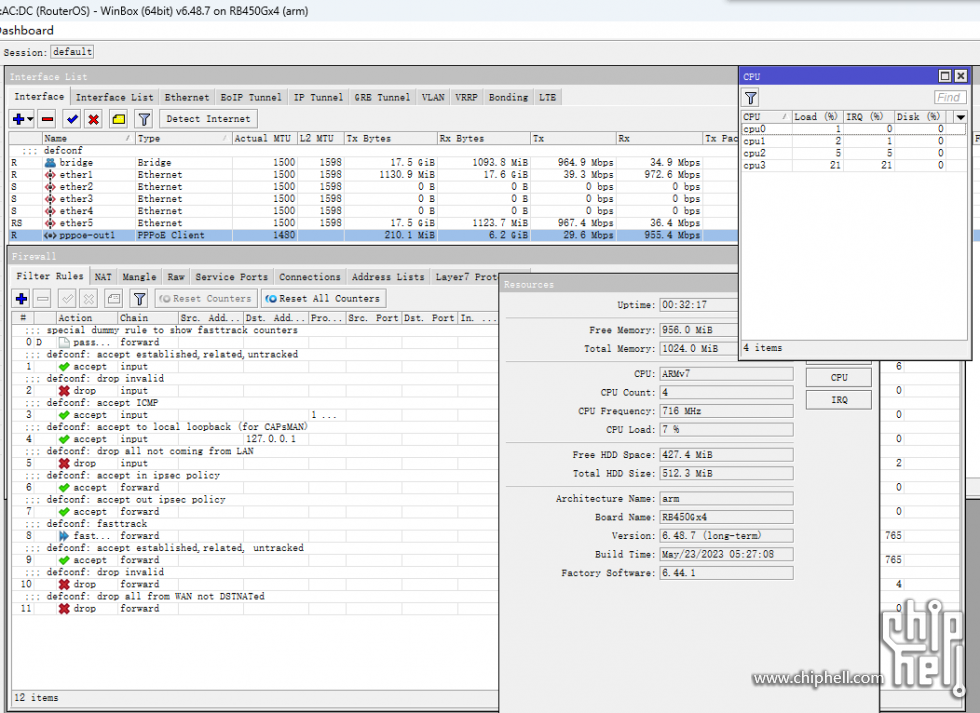Click the Board Name field RB450Gx4
Screen dimensions: 980x713
(x=726, y=517)
